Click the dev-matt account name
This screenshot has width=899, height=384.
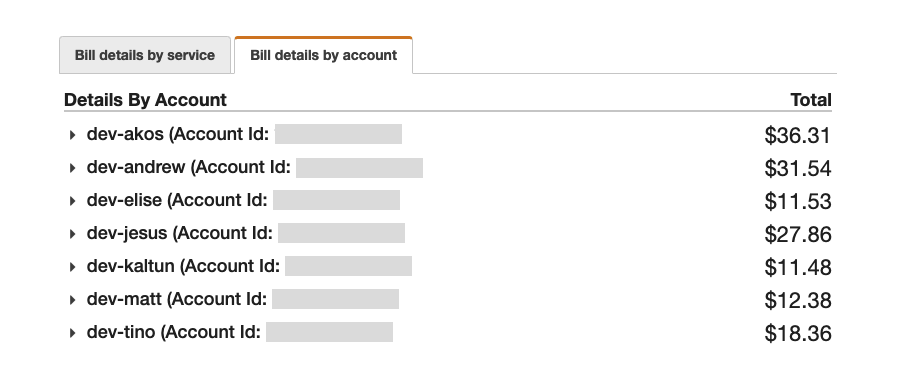(x=124, y=299)
